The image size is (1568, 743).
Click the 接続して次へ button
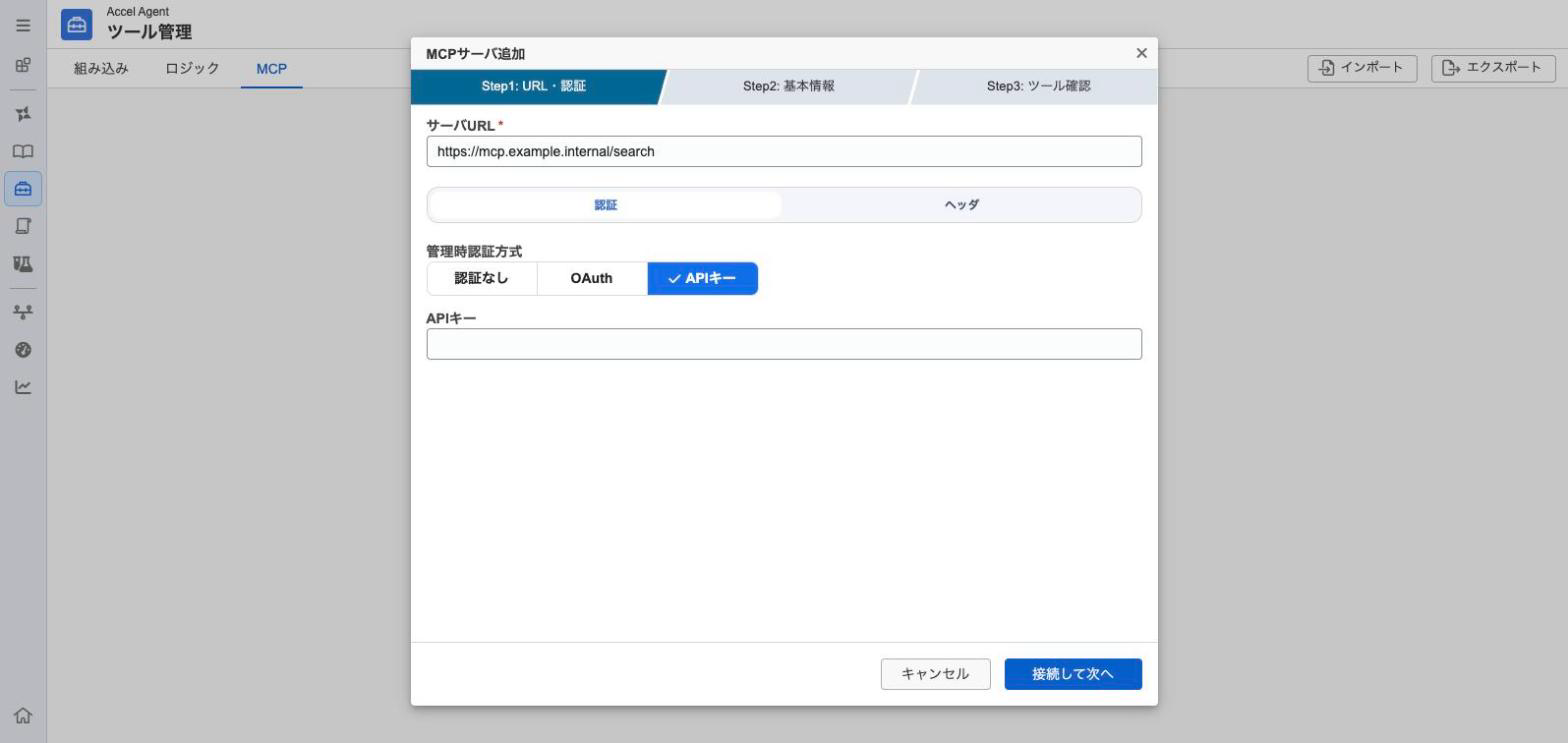click(x=1073, y=674)
